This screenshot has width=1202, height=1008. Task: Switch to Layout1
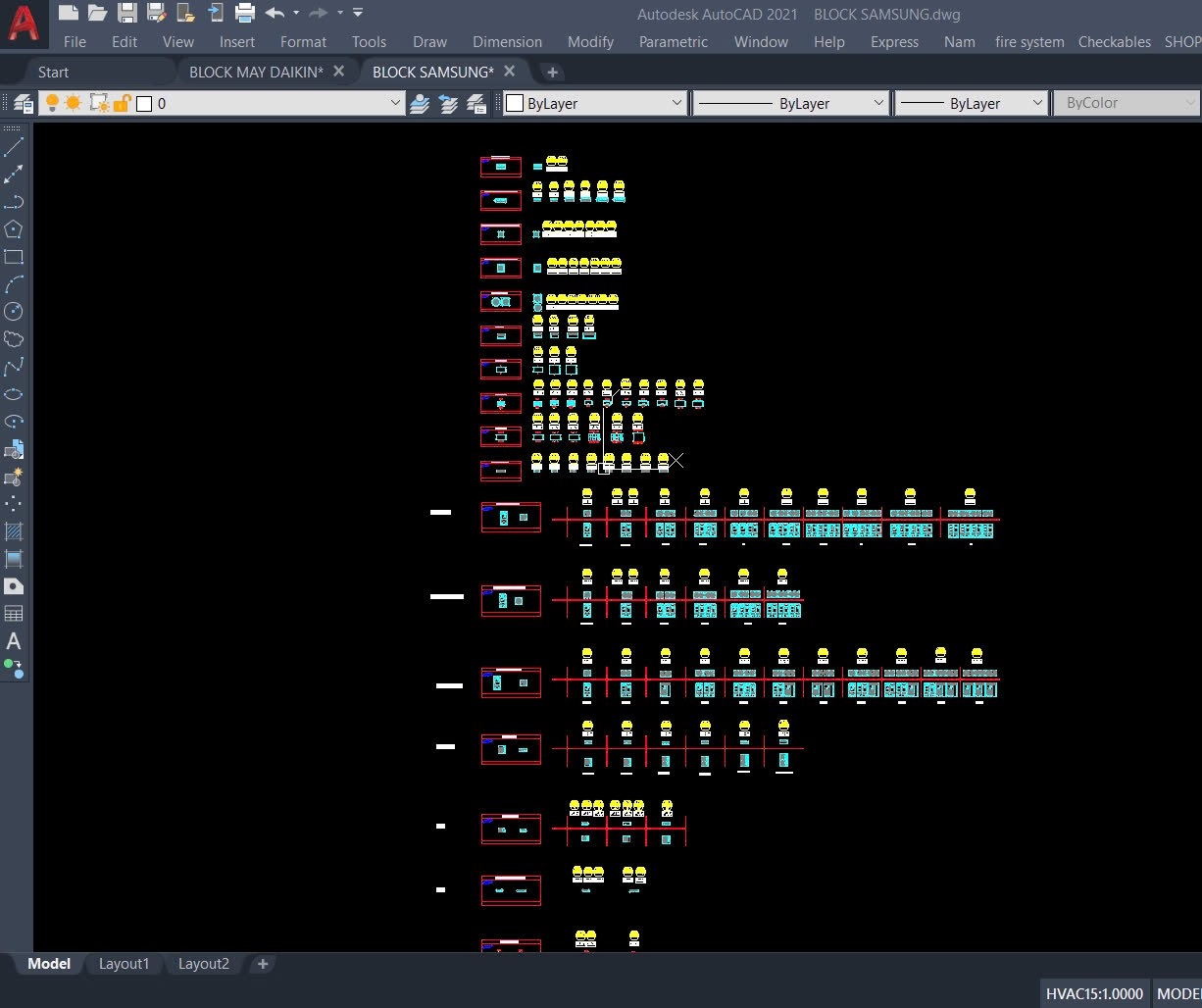click(124, 964)
